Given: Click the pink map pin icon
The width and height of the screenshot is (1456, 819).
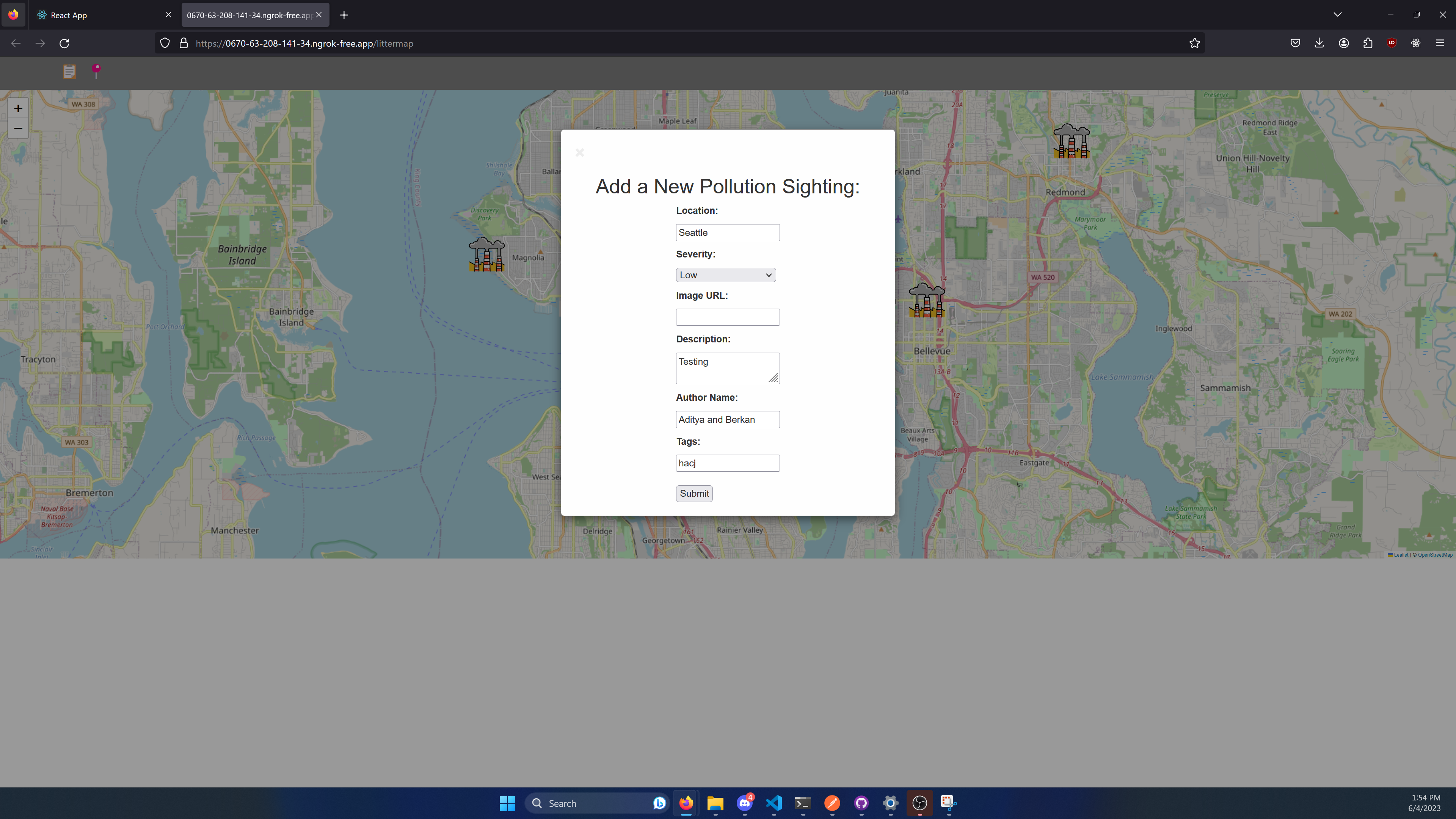Looking at the screenshot, I should tap(97, 71).
